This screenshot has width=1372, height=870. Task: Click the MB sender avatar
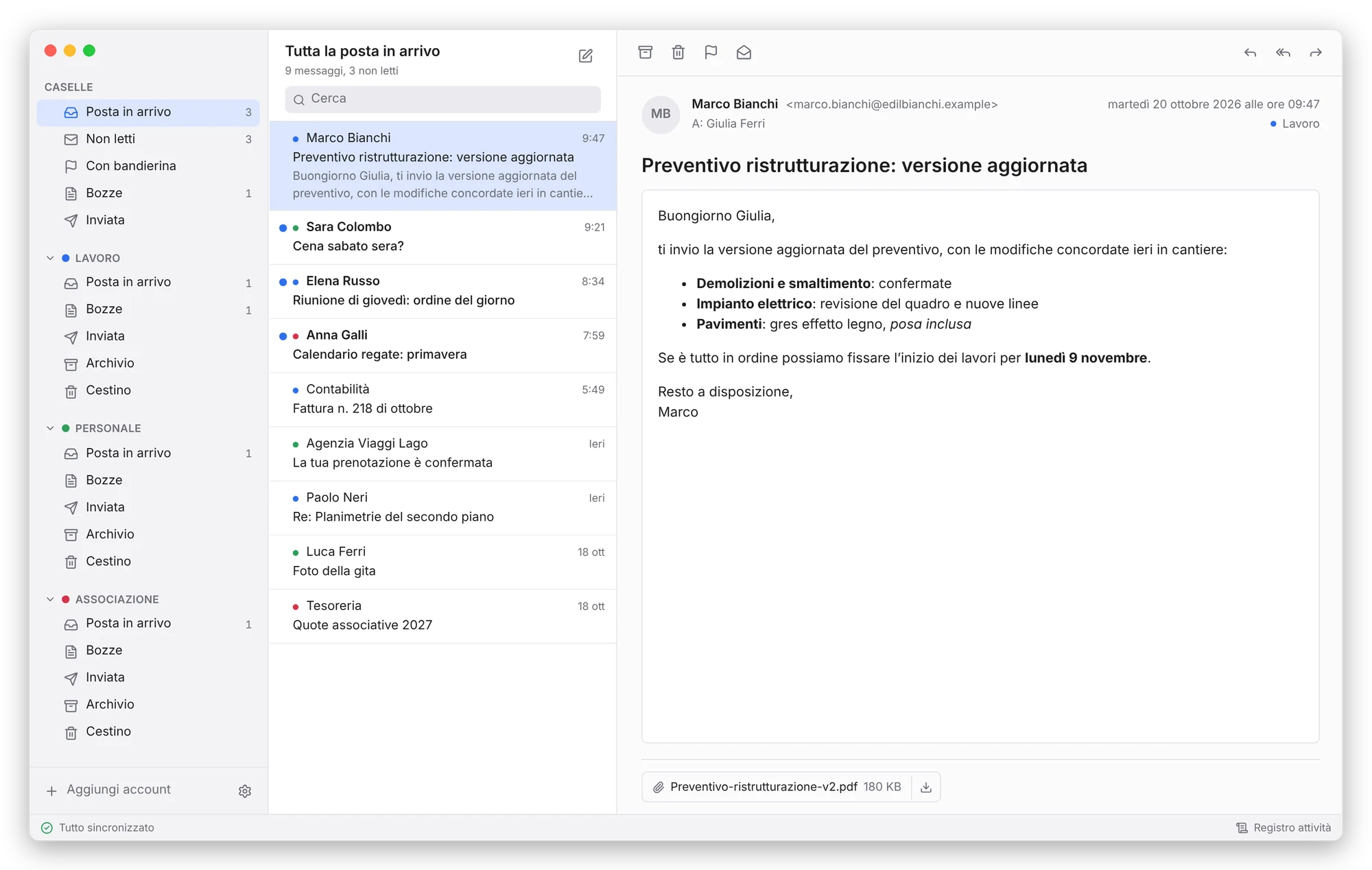click(x=661, y=114)
